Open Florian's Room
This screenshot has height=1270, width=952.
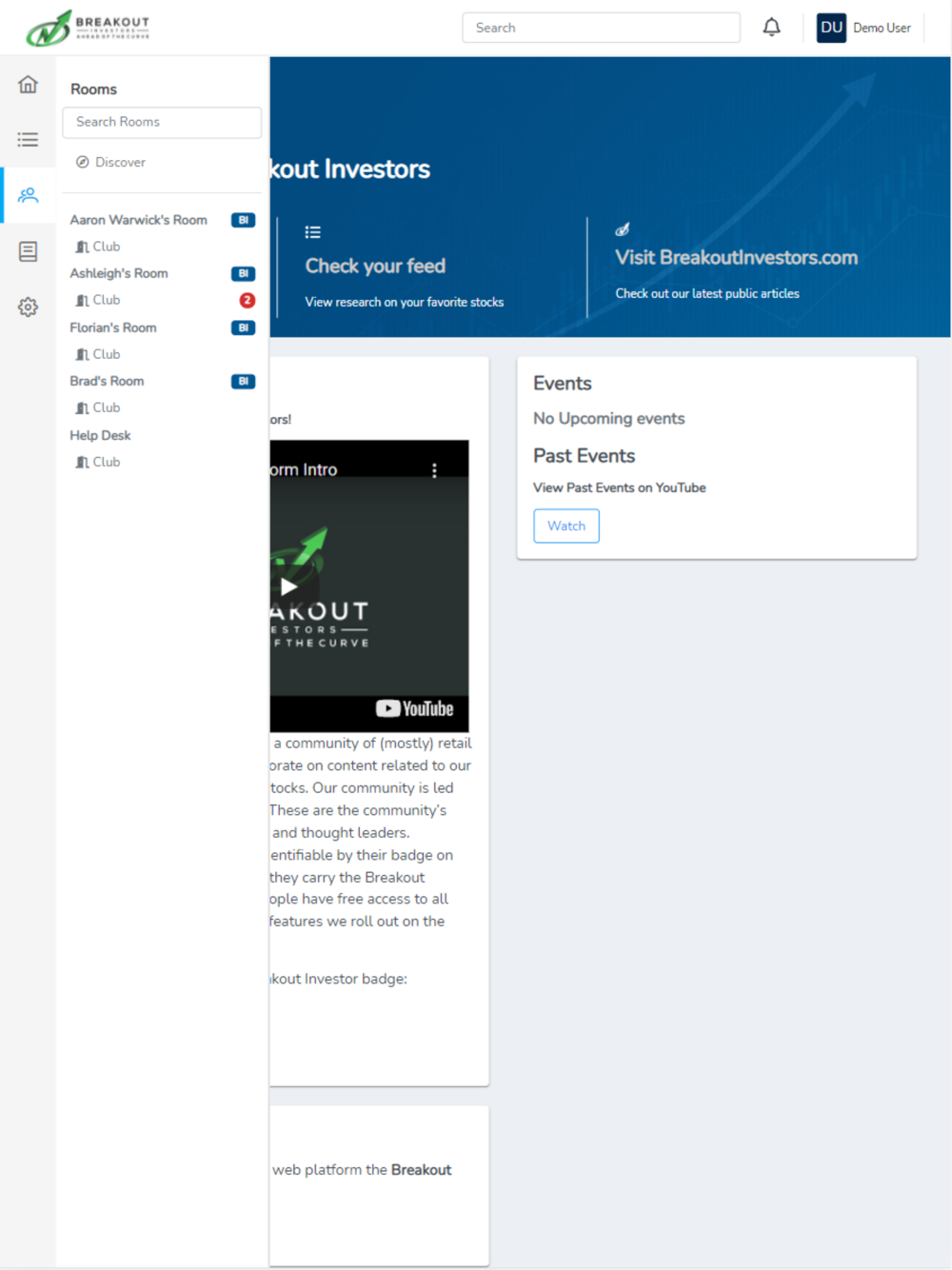click(x=113, y=327)
